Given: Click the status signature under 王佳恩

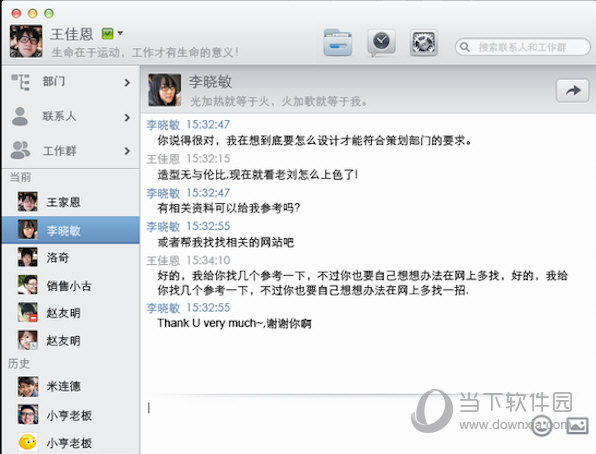Looking at the screenshot, I should (x=145, y=52).
